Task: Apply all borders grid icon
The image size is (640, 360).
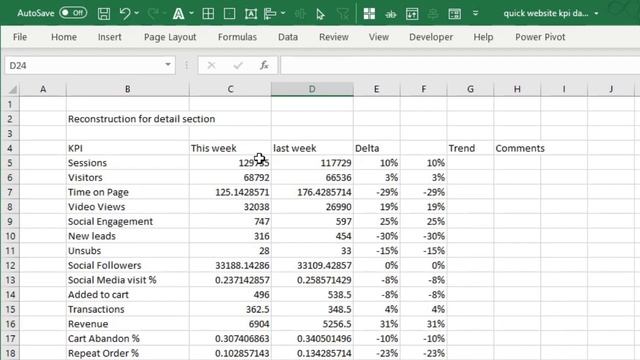Action: coord(208,13)
